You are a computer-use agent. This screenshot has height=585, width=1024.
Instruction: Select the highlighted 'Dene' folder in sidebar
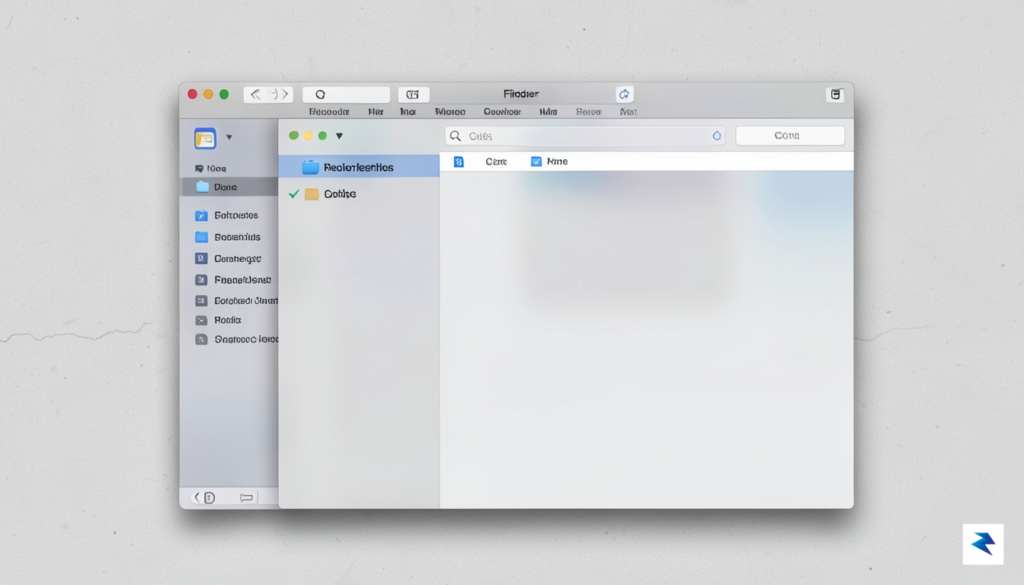point(229,187)
